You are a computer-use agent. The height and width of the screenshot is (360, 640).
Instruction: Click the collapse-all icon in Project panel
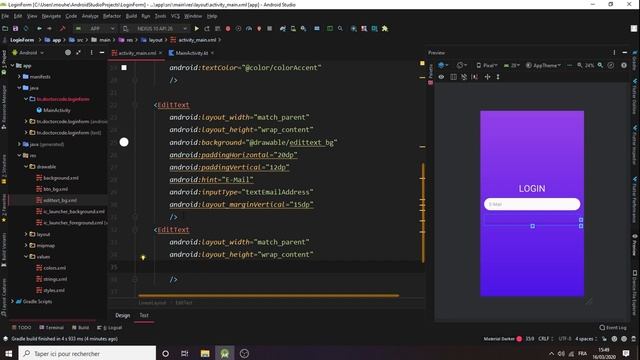[78, 53]
